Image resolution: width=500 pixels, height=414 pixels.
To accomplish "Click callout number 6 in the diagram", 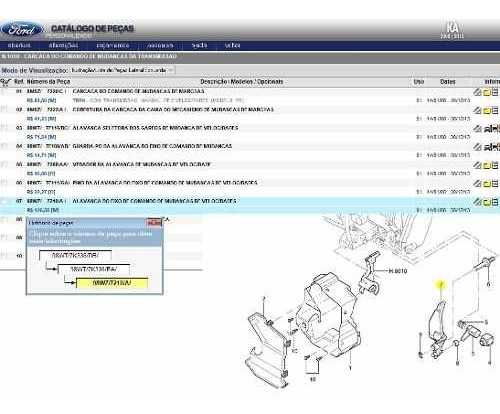I will (489, 284).
